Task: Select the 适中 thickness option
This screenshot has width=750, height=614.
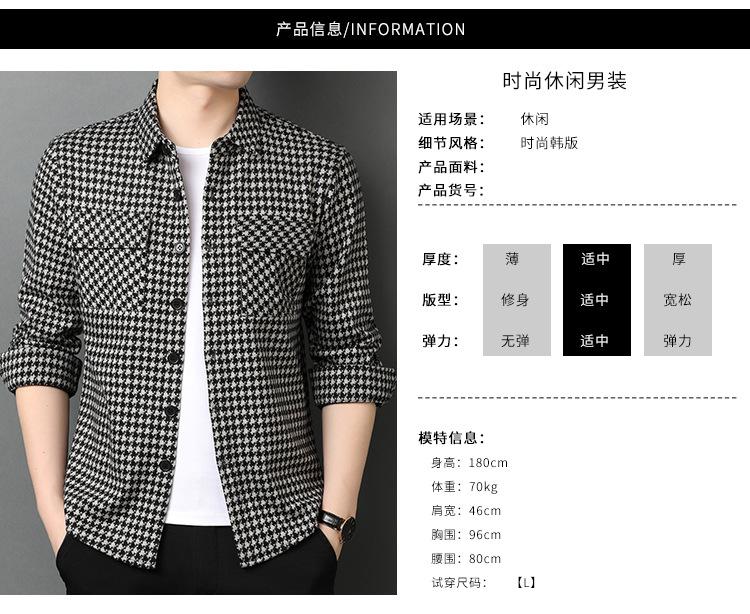Action: (x=596, y=259)
